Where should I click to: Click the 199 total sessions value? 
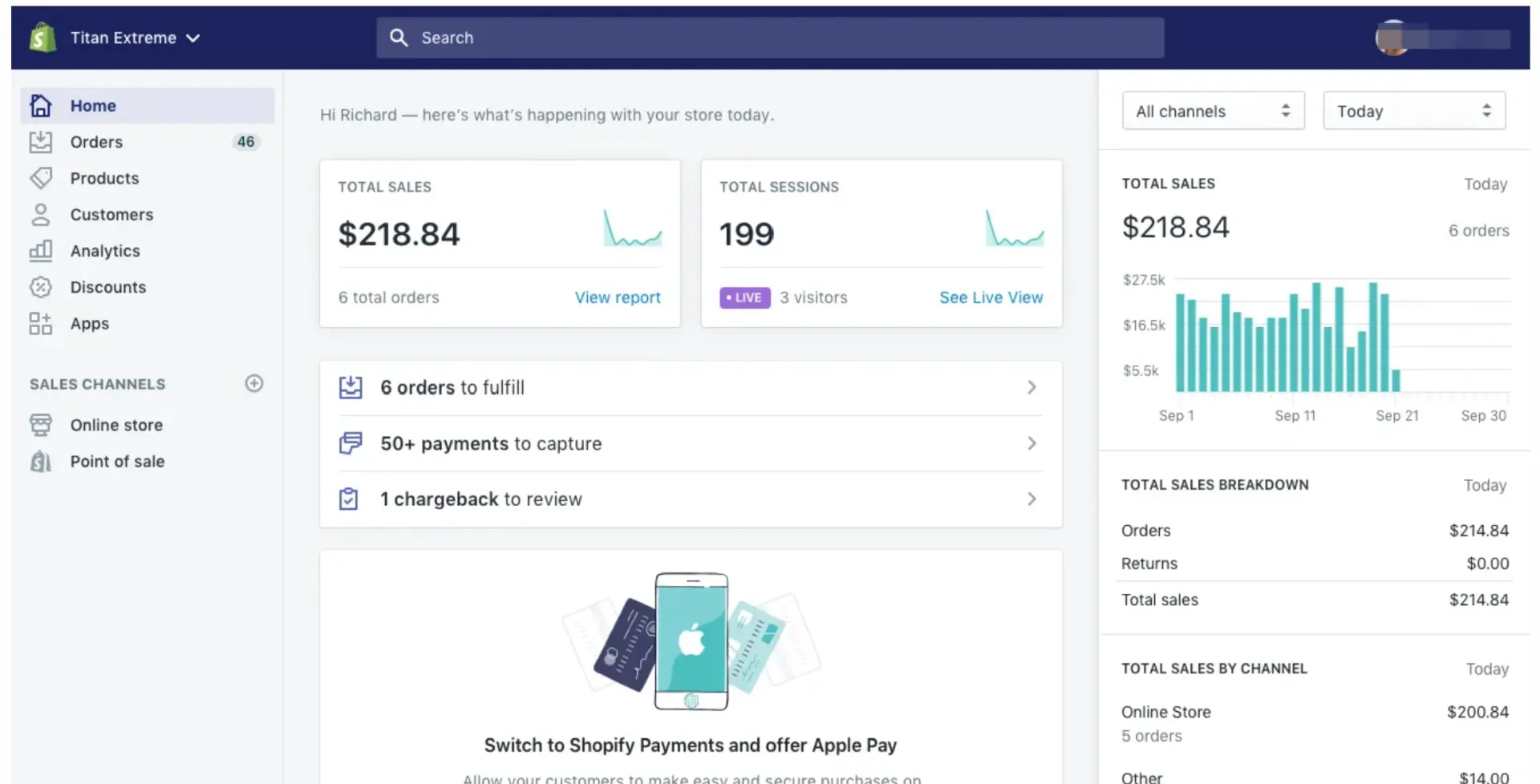point(747,234)
